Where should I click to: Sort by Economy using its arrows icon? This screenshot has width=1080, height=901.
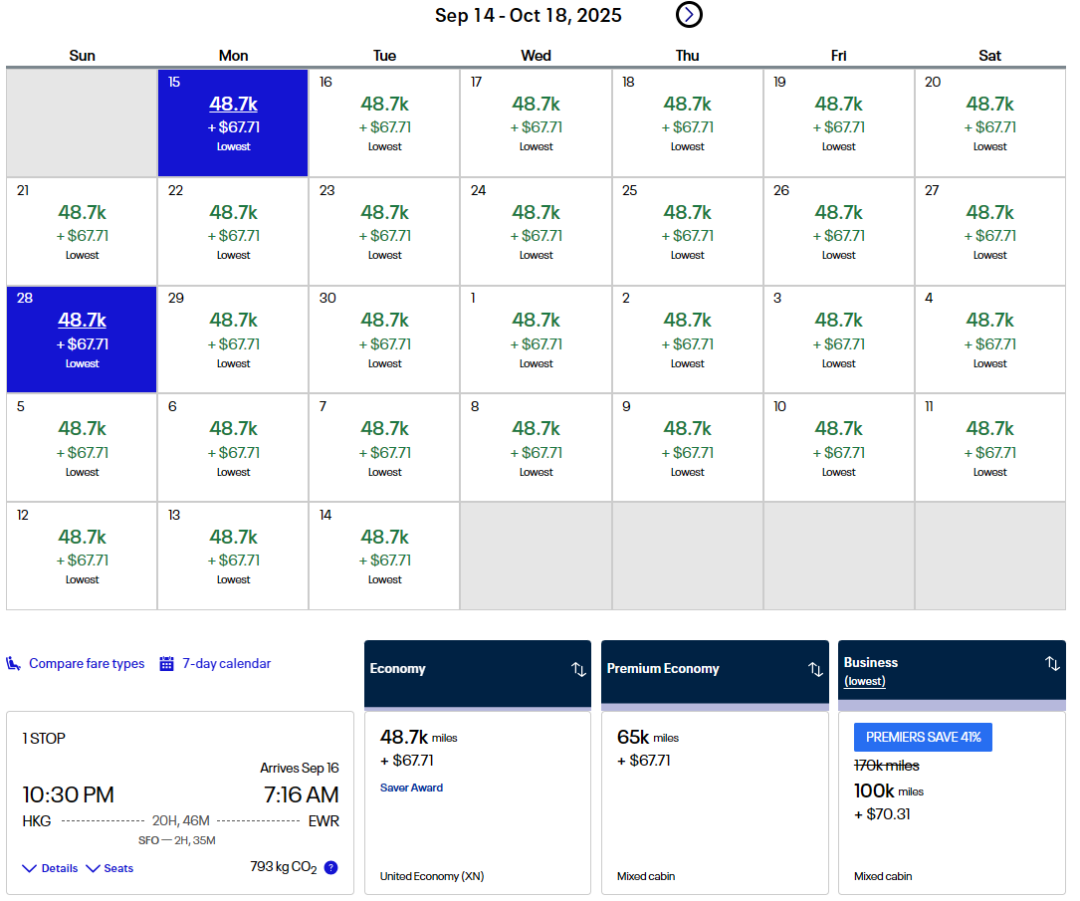coord(578,669)
